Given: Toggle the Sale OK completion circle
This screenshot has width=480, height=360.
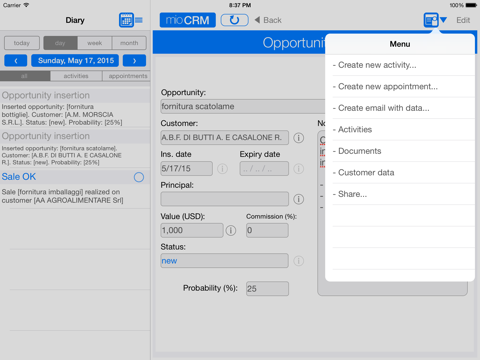Looking at the screenshot, I should pyautogui.click(x=139, y=177).
